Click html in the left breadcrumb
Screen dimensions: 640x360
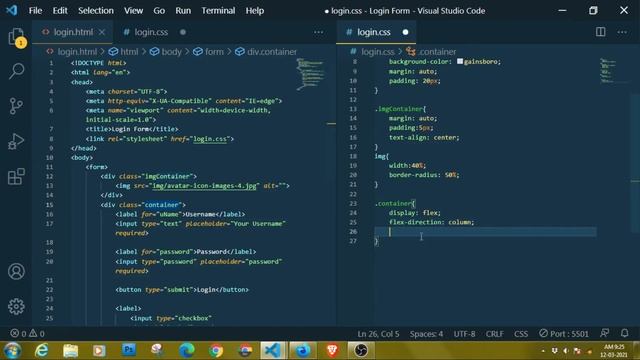coord(129,52)
